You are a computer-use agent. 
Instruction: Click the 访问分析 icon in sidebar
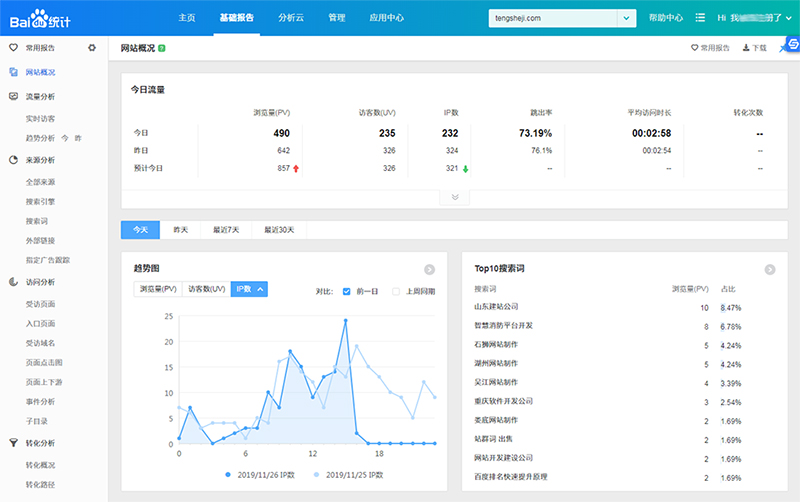[13, 282]
